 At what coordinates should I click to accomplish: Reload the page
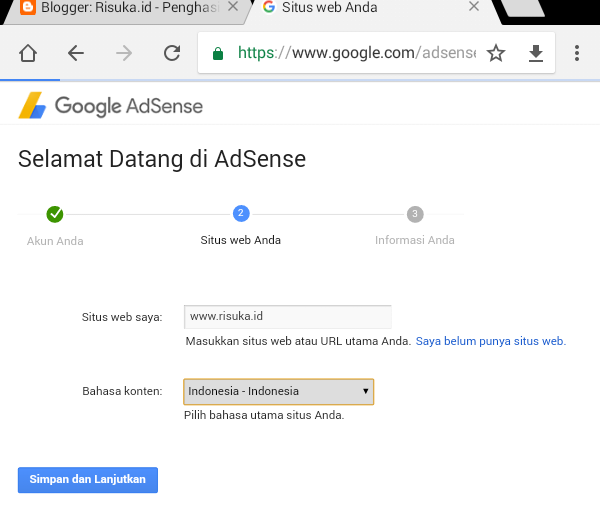pyautogui.click(x=172, y=53)
